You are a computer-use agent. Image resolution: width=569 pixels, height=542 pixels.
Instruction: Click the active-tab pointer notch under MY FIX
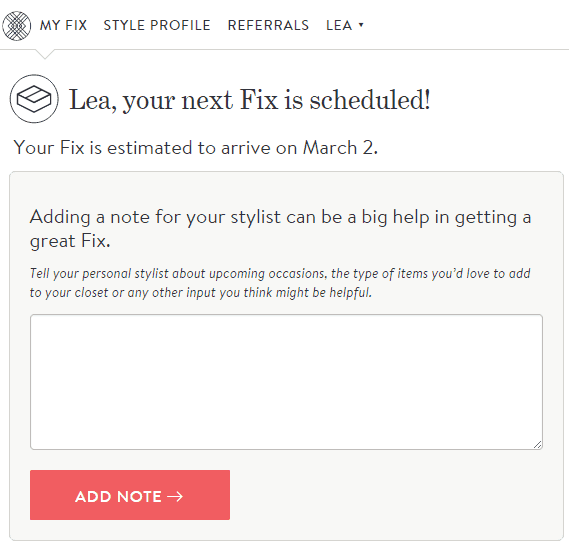tap(45, 54)
